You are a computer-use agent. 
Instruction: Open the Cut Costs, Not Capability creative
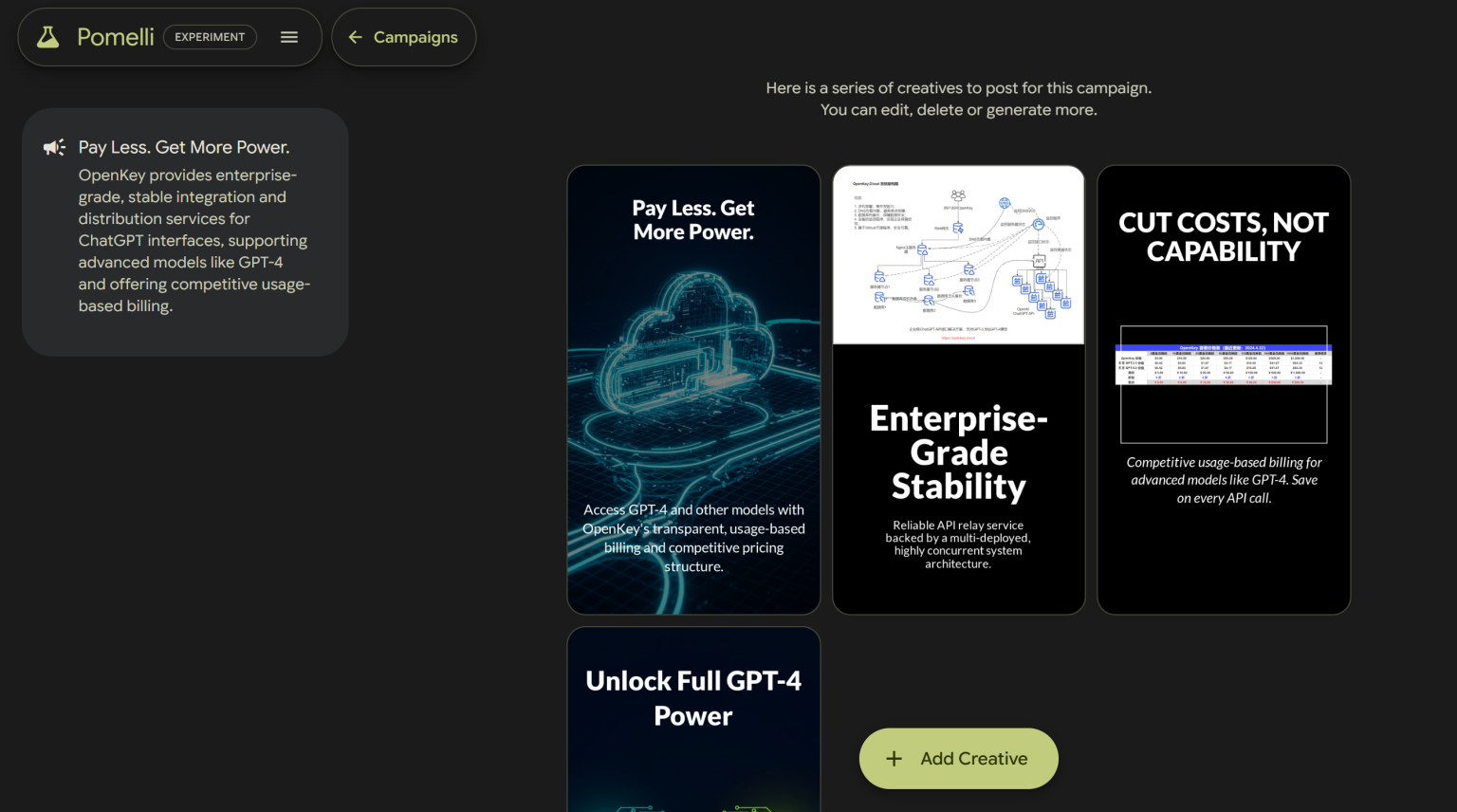click(1224, 390)
